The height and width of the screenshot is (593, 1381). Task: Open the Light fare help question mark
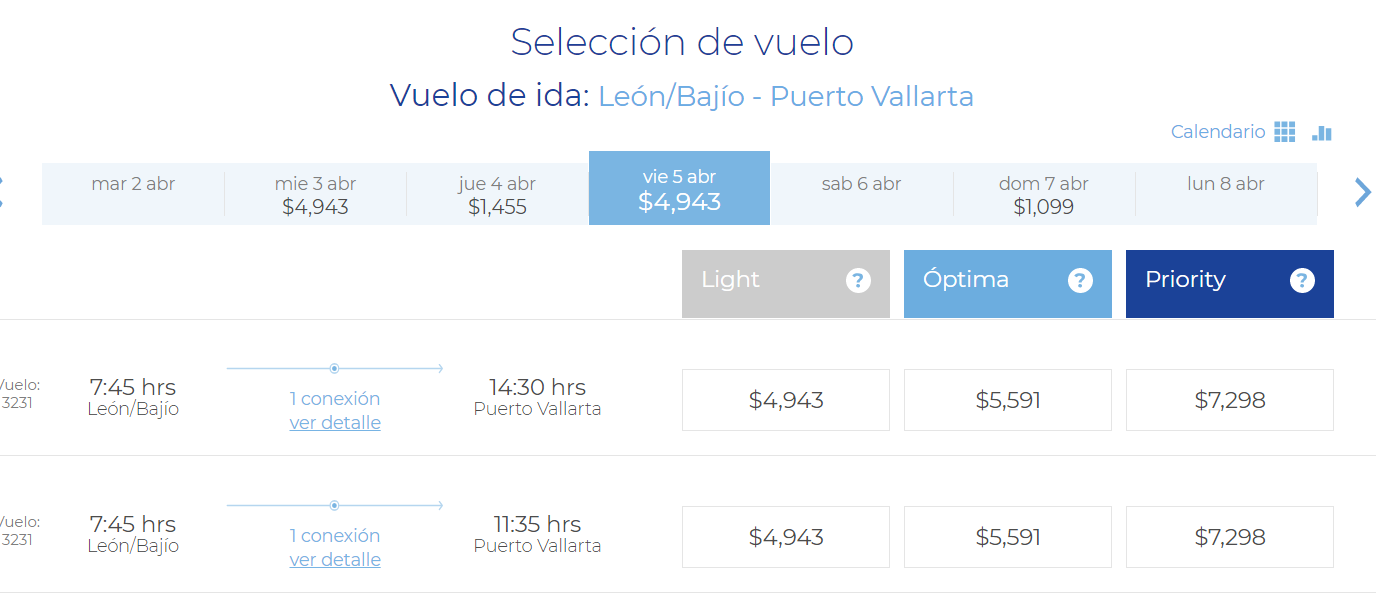858,281
